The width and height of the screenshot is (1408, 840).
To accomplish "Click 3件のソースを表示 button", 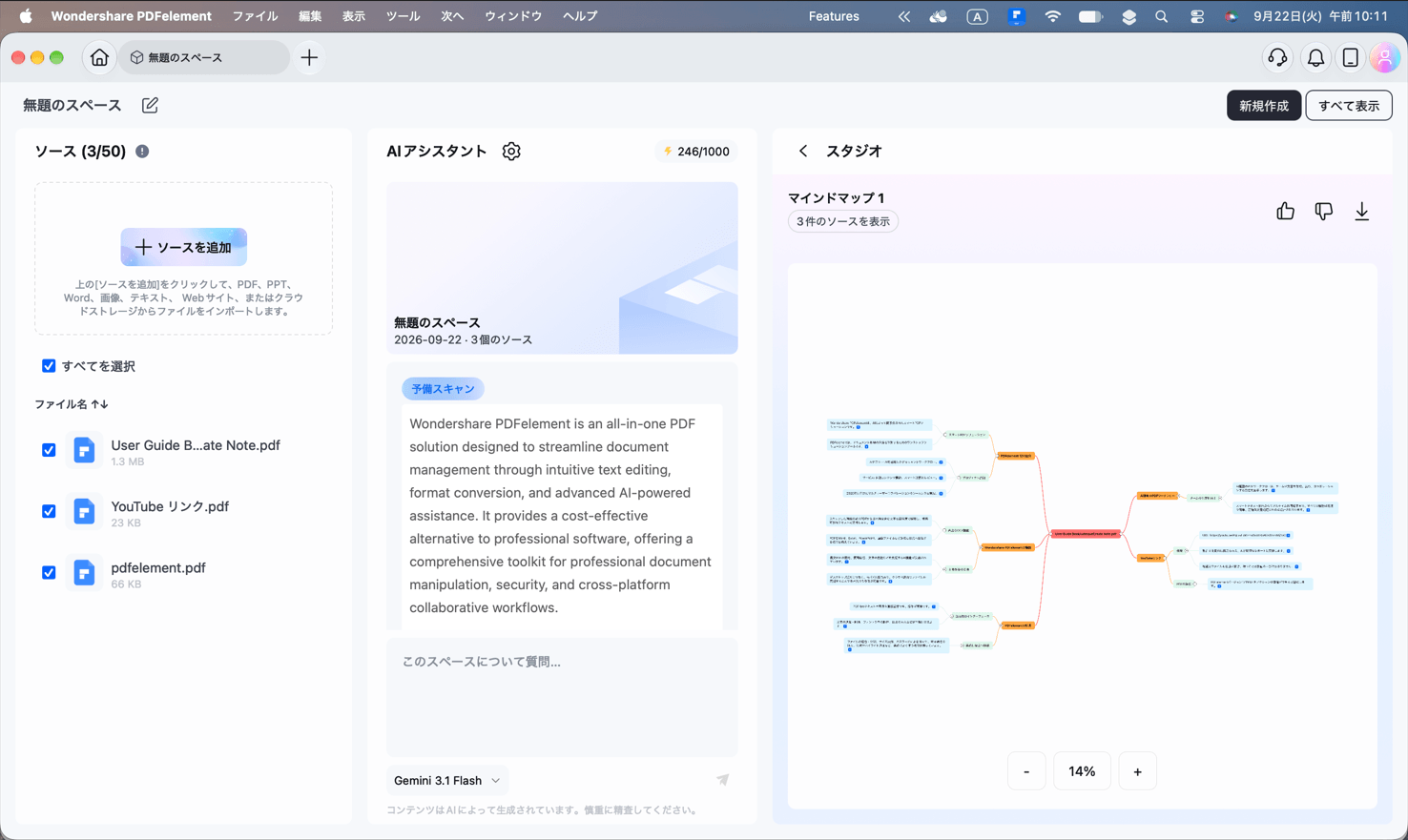I will (843, 221).
